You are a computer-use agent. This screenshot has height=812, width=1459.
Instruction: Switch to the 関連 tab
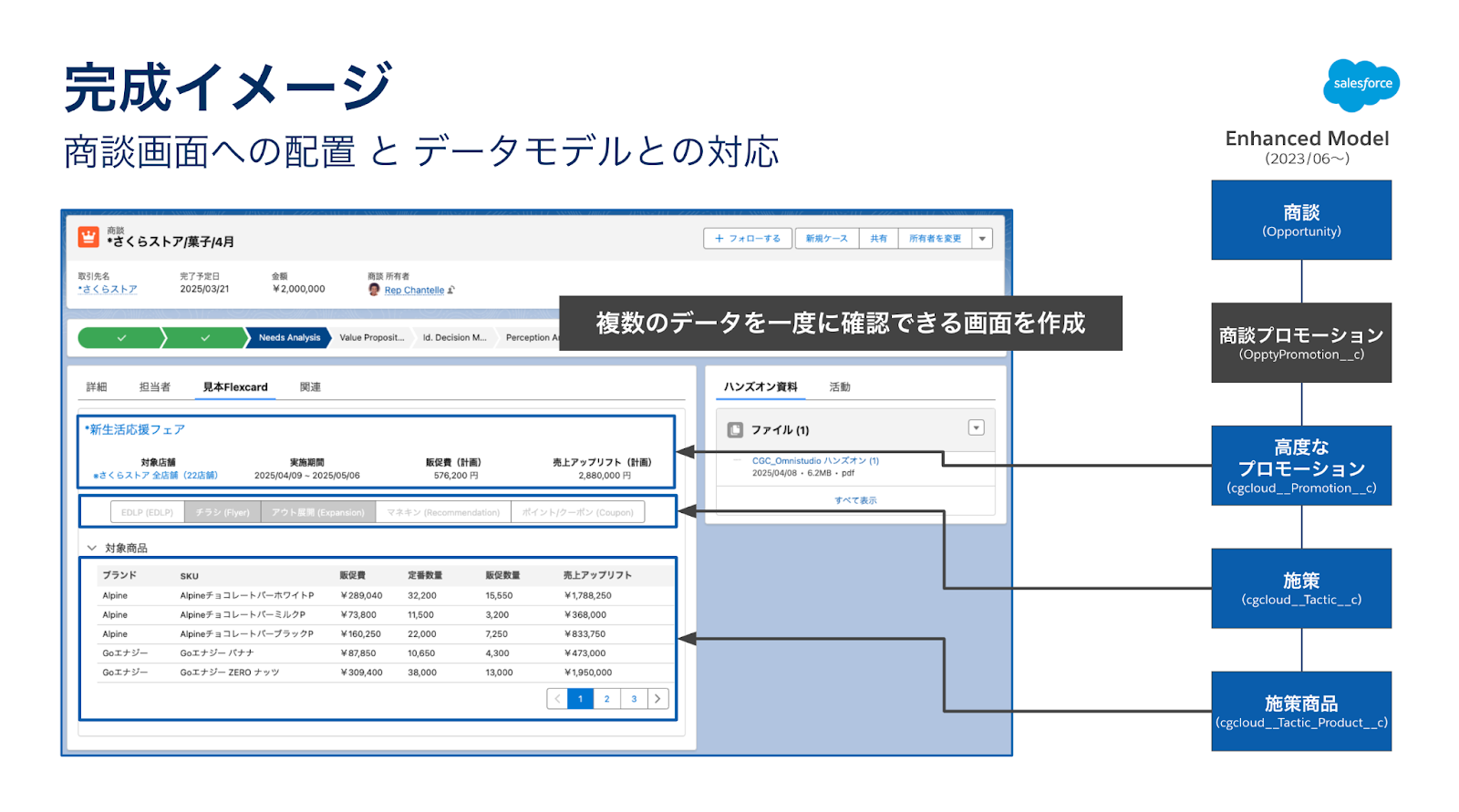point(310,387)
